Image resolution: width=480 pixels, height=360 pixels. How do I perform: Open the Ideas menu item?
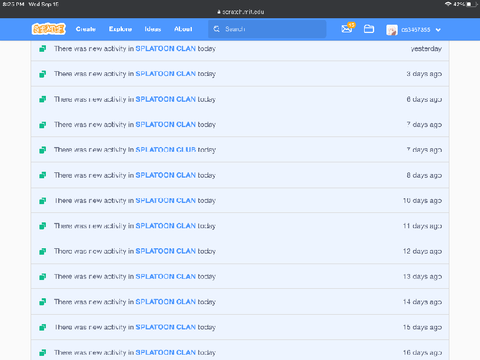click(153, 29)
